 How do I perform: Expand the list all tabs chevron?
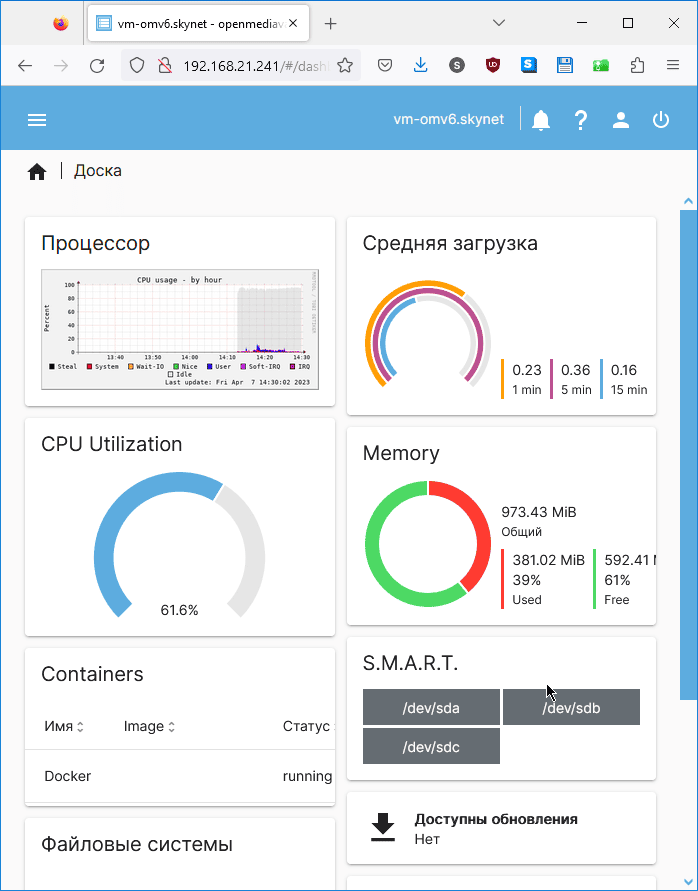pos(500,23)
